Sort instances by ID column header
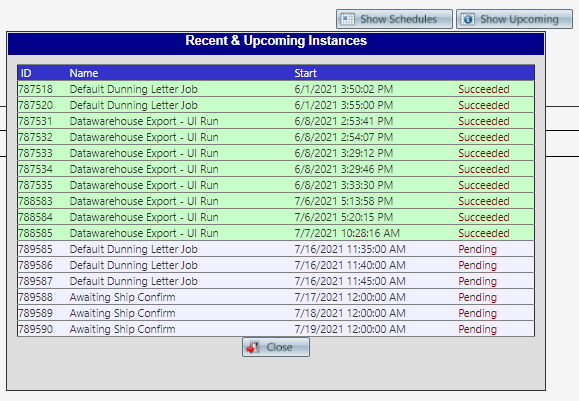The height and width of the screenshot is (401, 579). [26, 73]
